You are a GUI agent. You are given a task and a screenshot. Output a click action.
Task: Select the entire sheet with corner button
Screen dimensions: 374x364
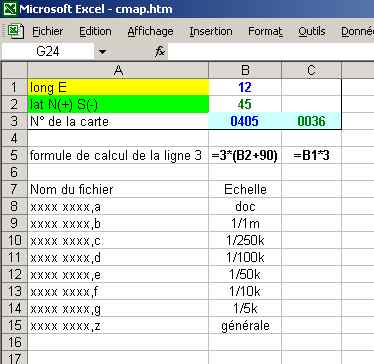14,70
